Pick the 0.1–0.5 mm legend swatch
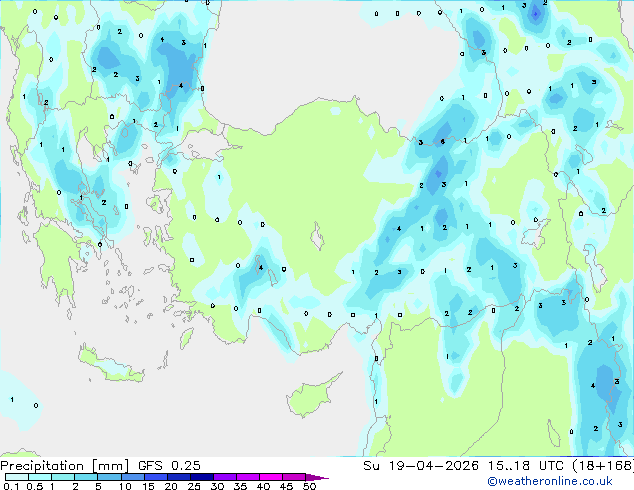 tap(17, 477)
